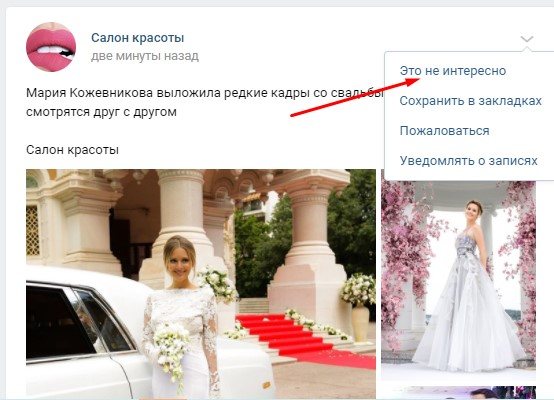Enable Уведомлять о записях notifications option

tap(468, 161)
